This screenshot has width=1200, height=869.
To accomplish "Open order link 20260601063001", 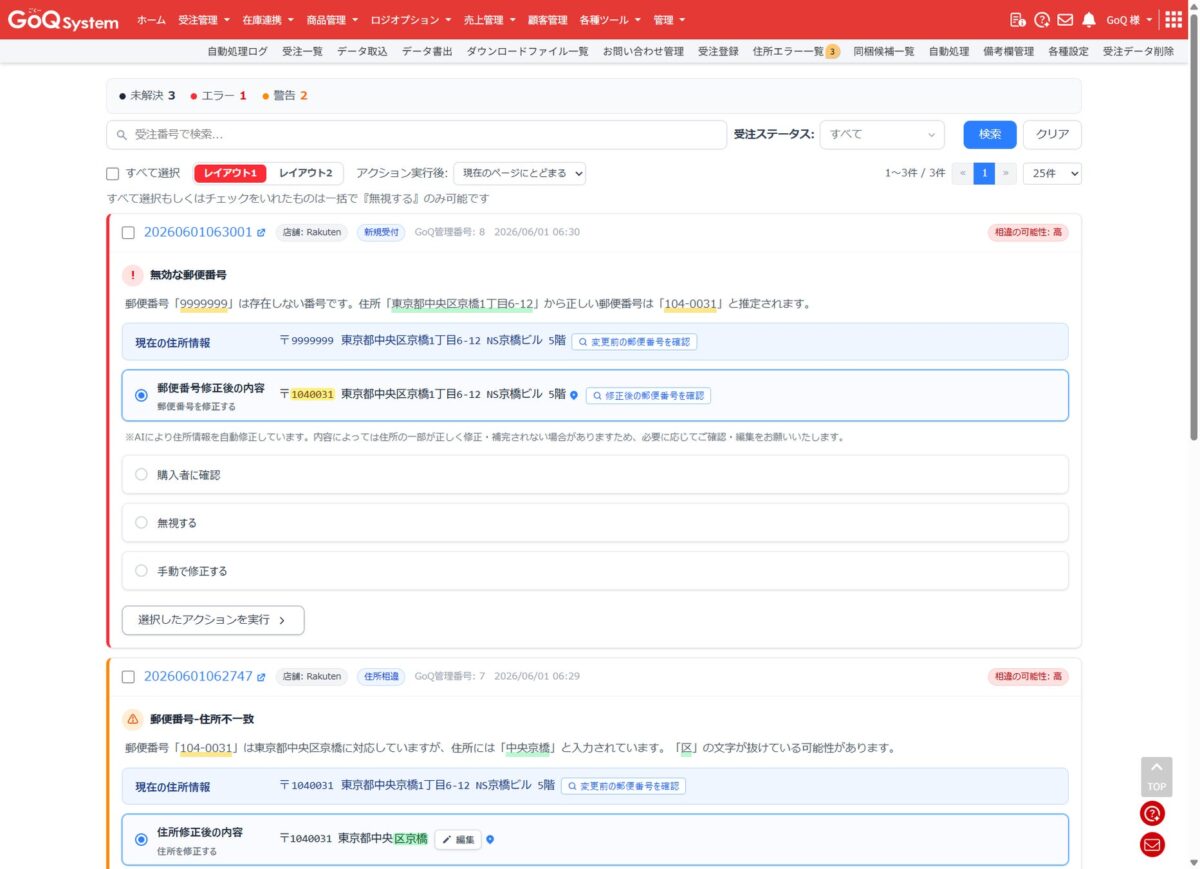I will pyautogui.click(x=198, y=232).
